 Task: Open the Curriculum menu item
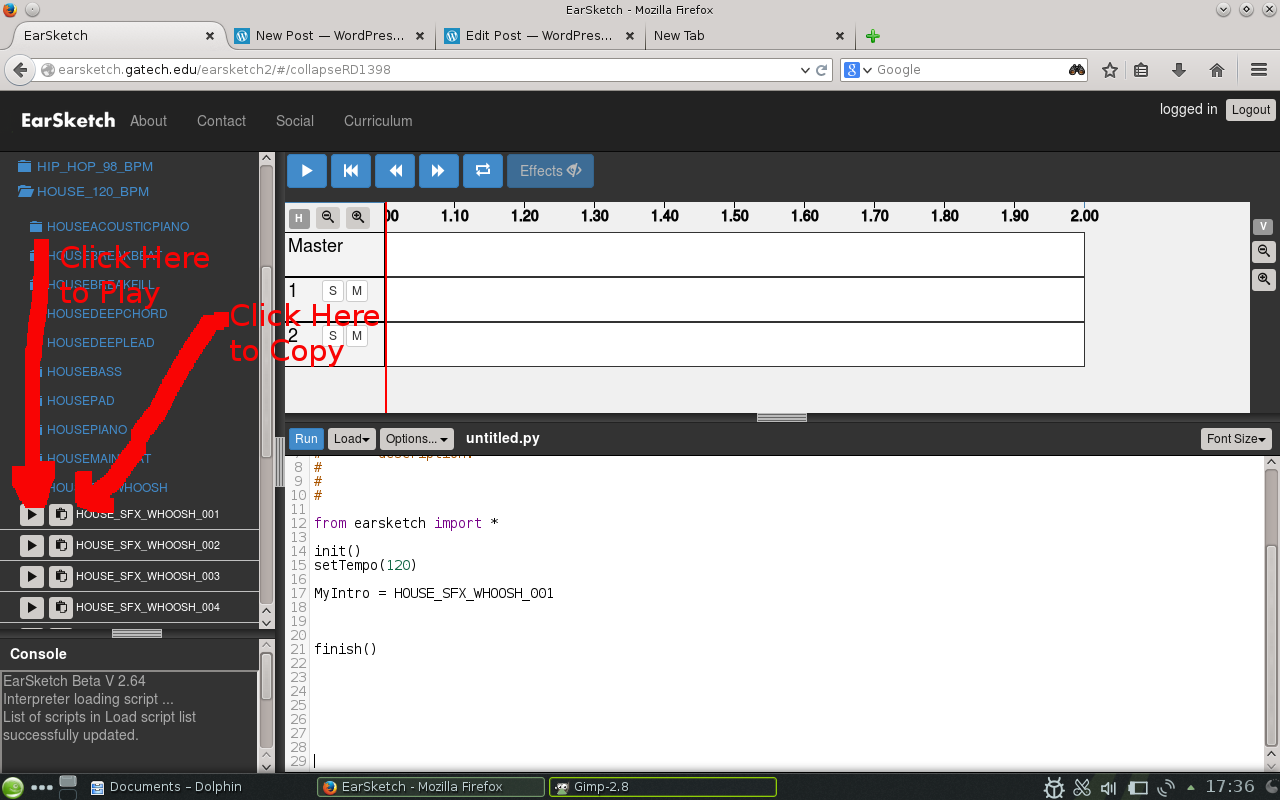click(378, 121)
